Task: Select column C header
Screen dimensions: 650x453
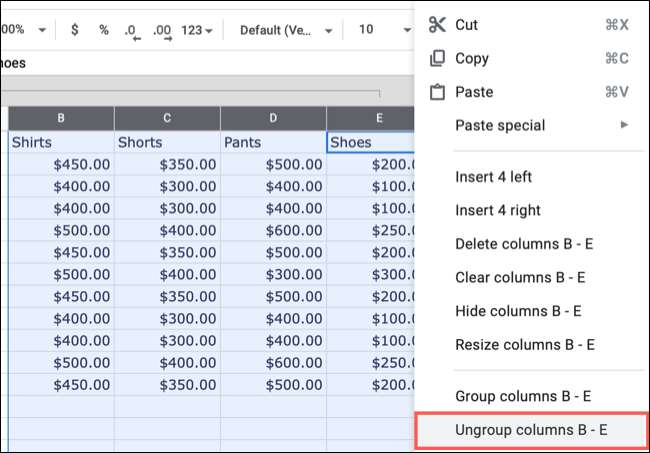Action: pos(167,118)
